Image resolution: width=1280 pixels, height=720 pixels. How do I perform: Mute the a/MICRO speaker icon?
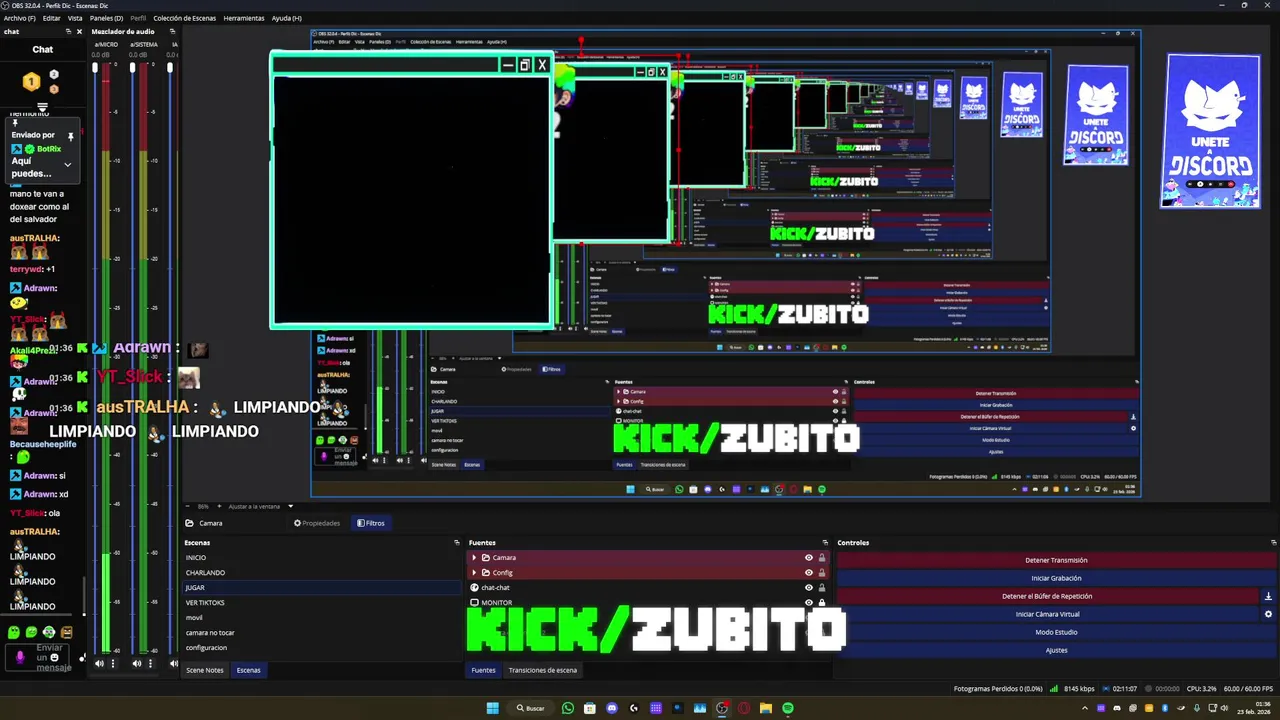[x=98, y=663]
